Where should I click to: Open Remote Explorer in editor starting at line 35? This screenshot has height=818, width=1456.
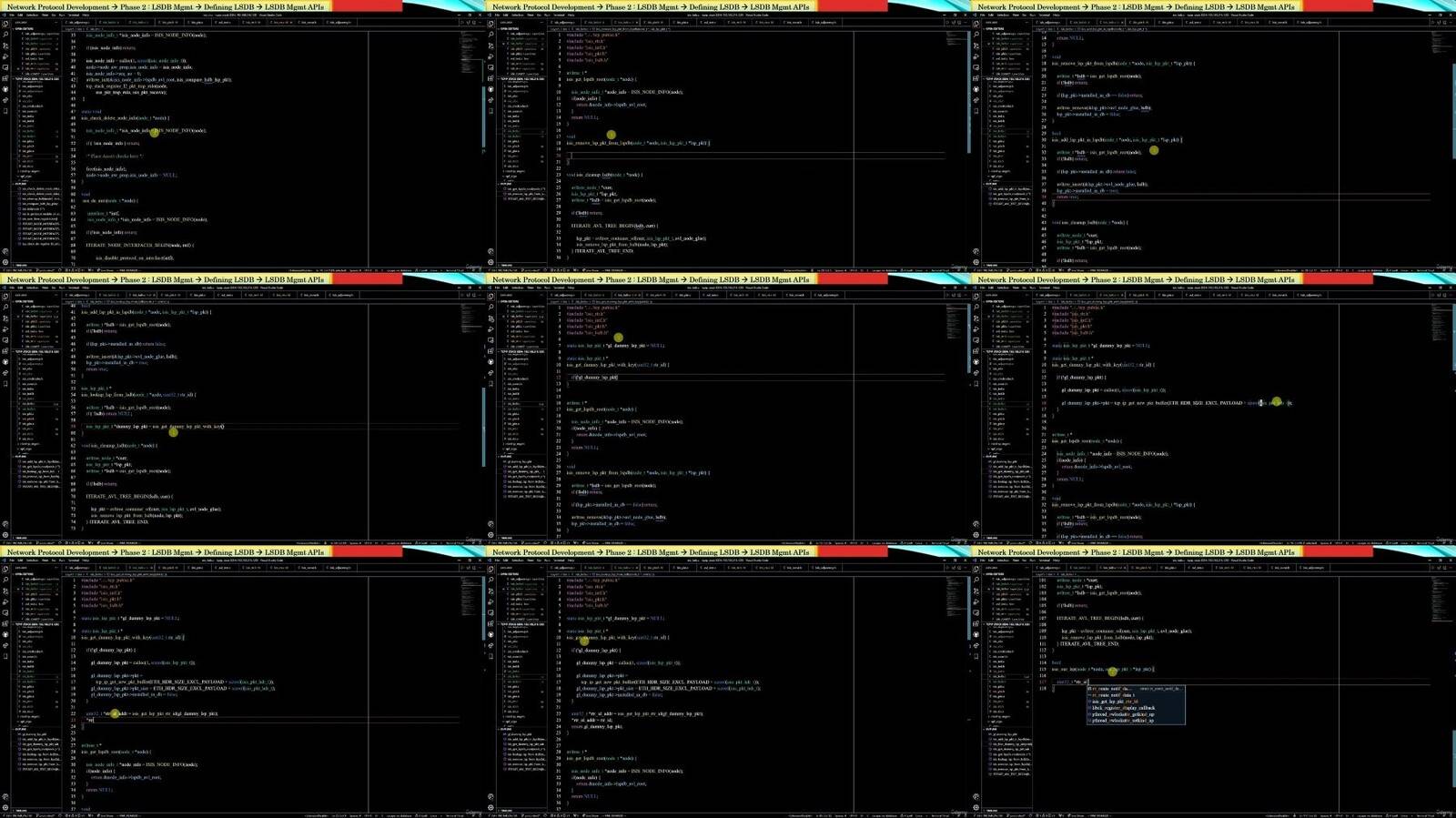(5, 67)
